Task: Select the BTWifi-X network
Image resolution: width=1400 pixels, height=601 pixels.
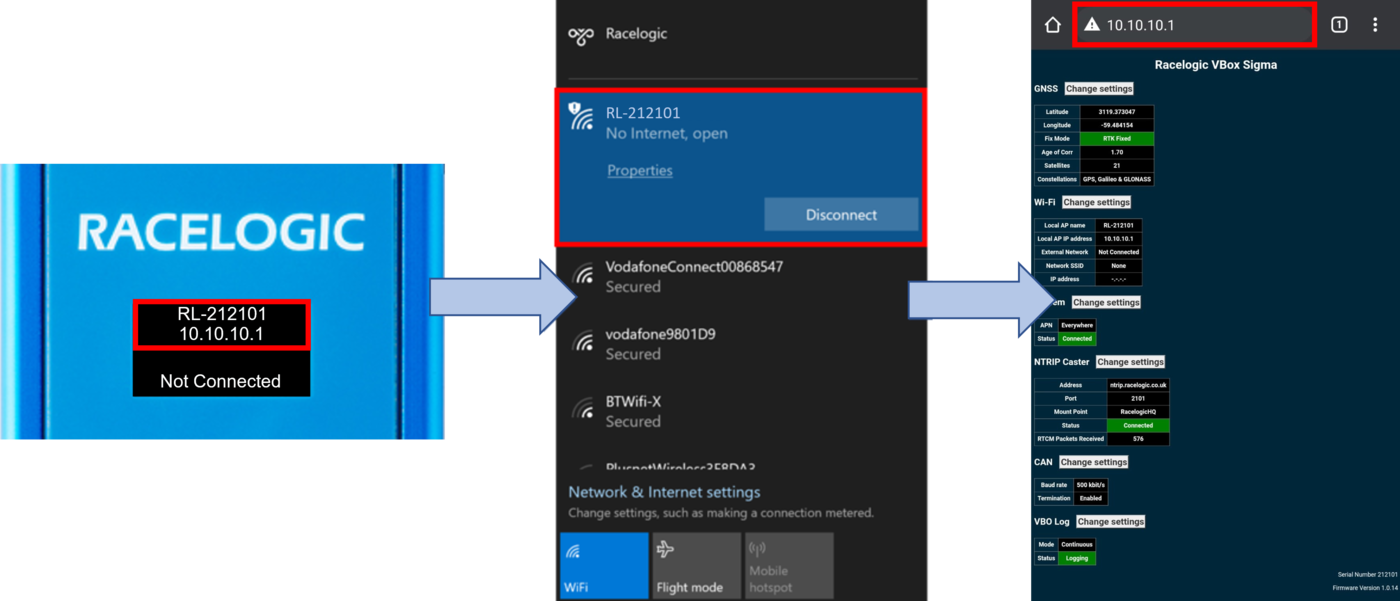Action: click(741, 411)
